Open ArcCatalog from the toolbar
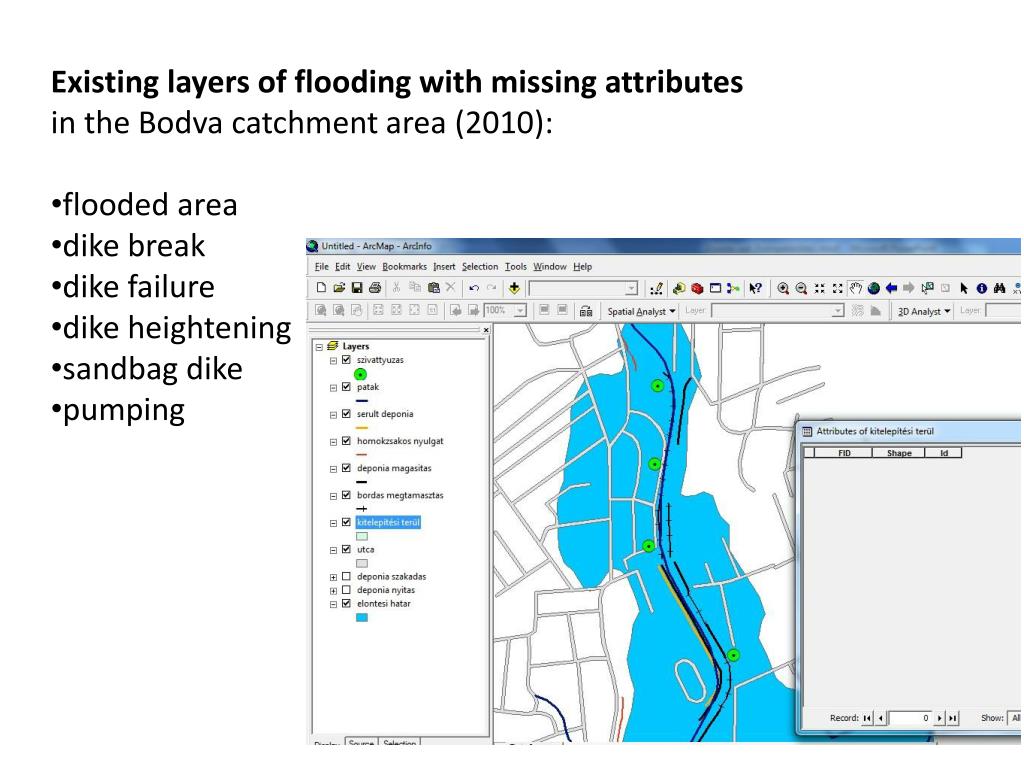The width and height of the screenshot is (1024, 768). pos(679,288)
